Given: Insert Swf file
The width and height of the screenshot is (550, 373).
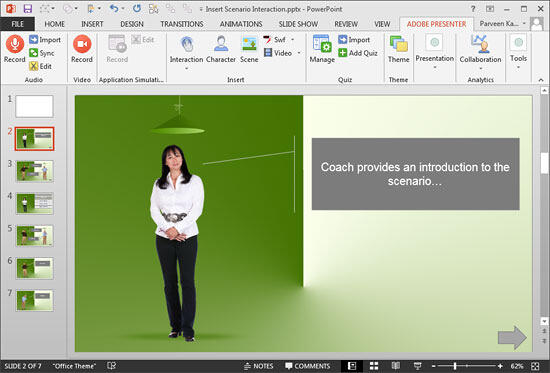Looking at the screenshot, I should [275, 40].
